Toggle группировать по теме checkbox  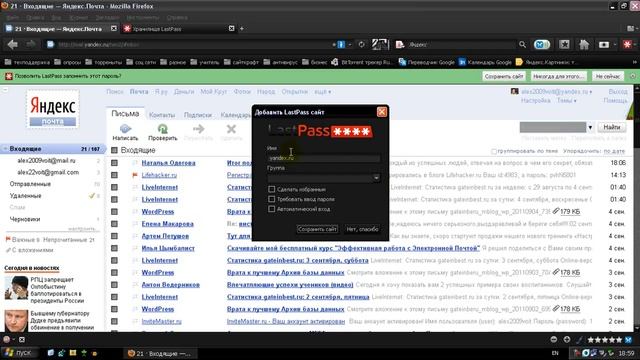[493, 151]
